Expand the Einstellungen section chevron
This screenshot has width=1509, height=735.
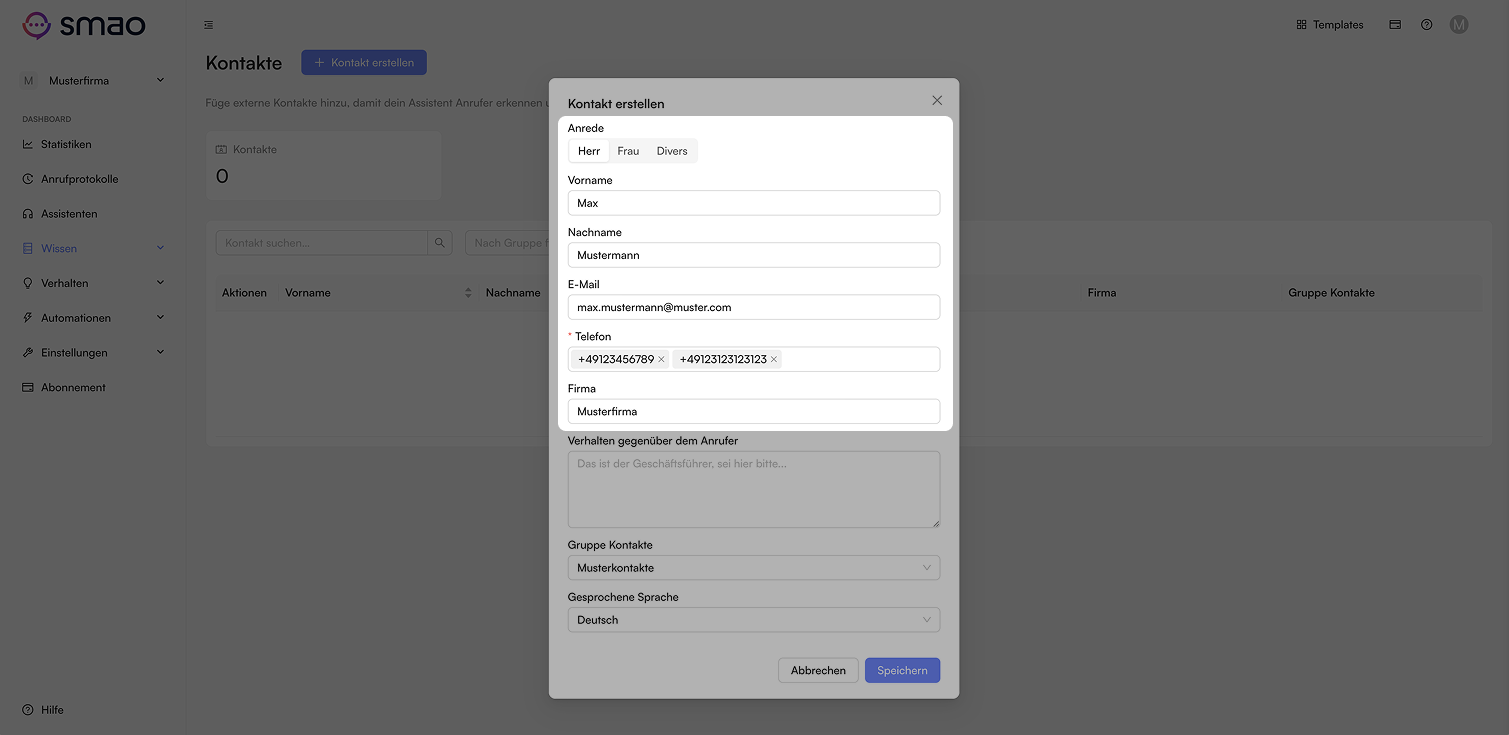coord(160,352)
